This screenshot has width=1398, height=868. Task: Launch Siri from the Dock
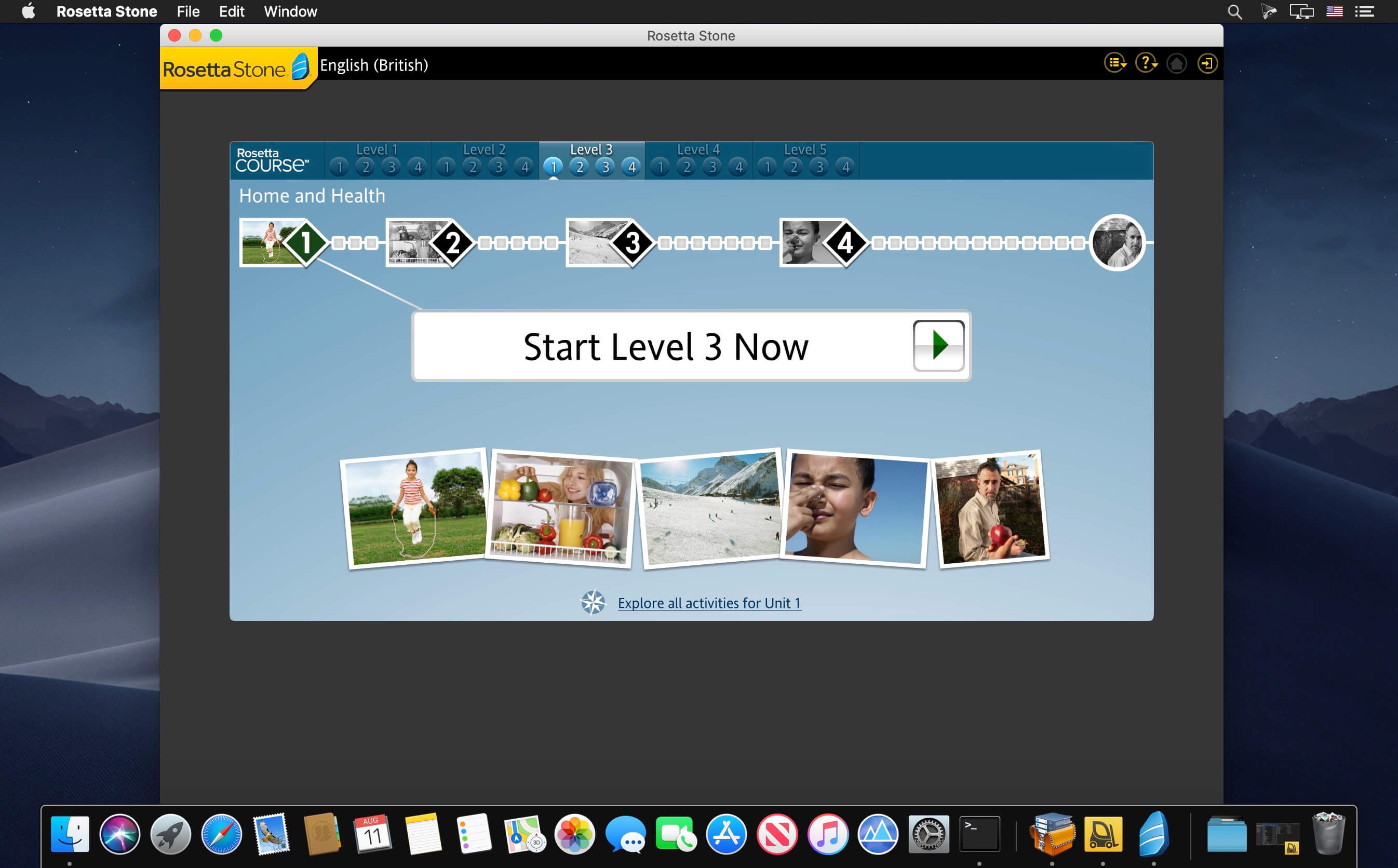pos(120,834)
